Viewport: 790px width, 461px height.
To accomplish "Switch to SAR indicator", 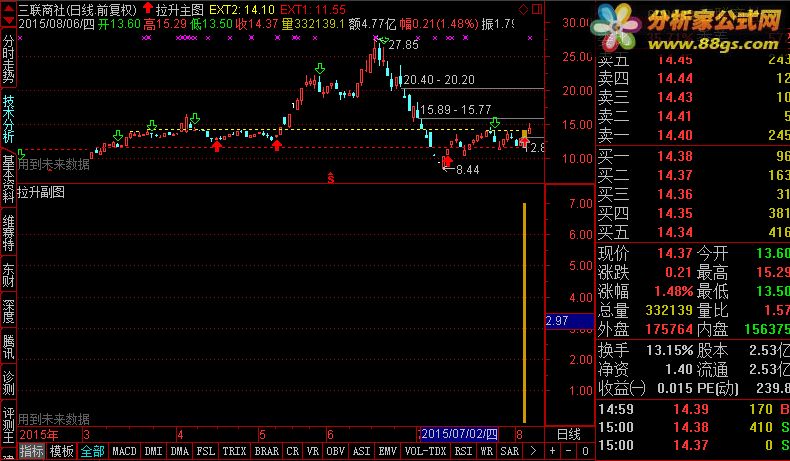I will (x=510, y=451).
